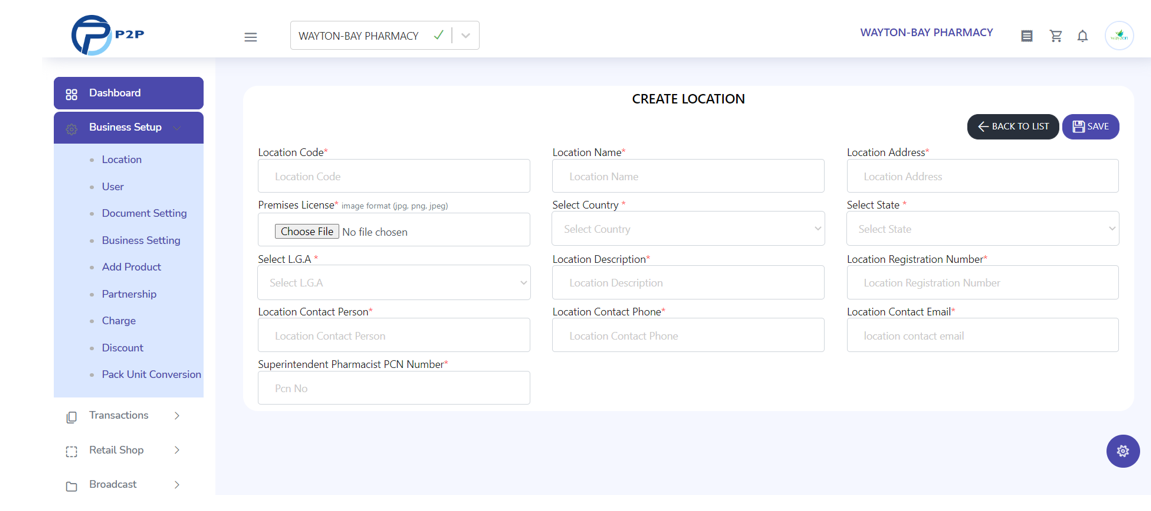1151x511 pixels.
Task: Click the hamburger menu icon
Action: click(x=250, y=37)
